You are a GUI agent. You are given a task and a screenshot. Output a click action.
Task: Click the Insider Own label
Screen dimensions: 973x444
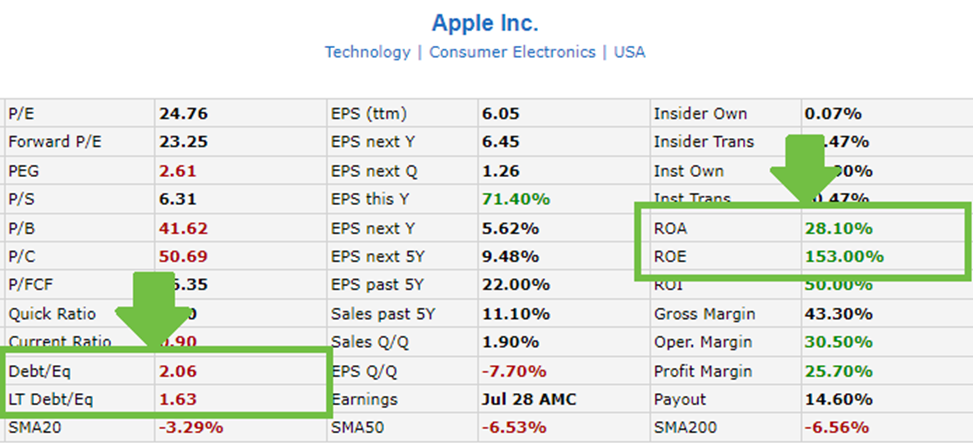click(x=700, y=114)
